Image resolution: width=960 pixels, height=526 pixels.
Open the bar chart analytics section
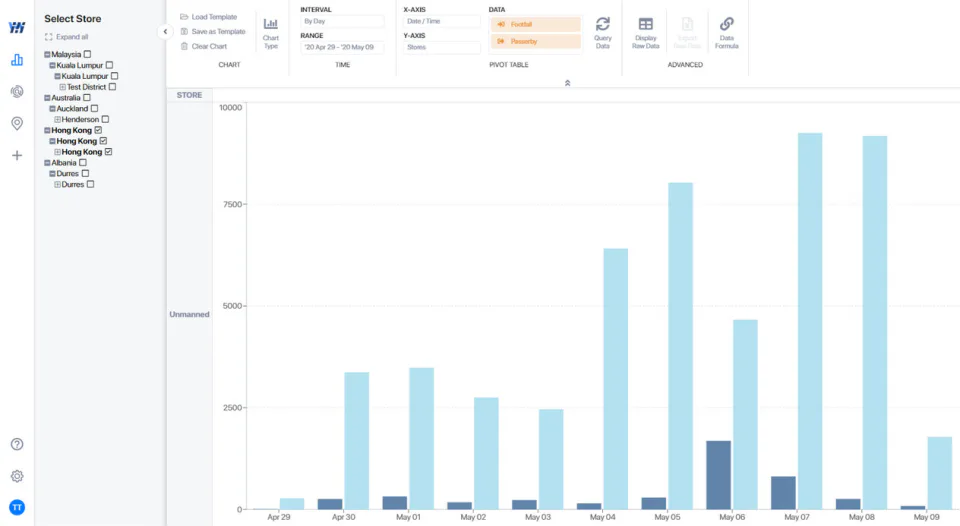(x=17, y=59)
